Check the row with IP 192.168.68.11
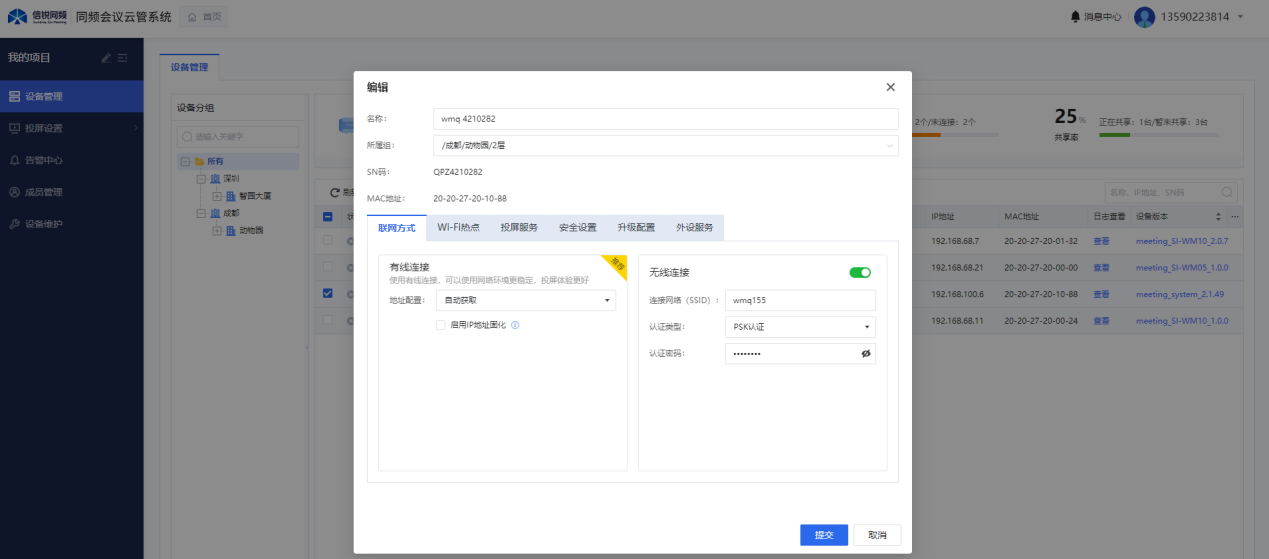 point(328,320)
